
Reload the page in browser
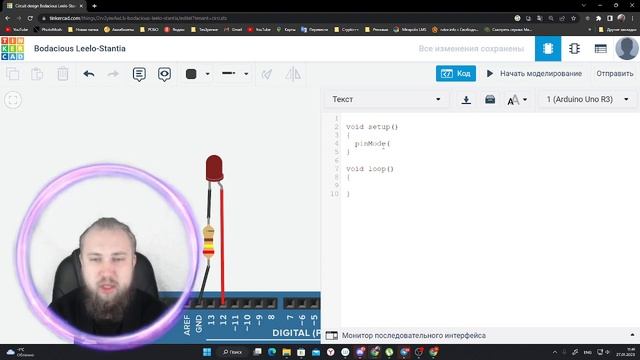(30, 18)
